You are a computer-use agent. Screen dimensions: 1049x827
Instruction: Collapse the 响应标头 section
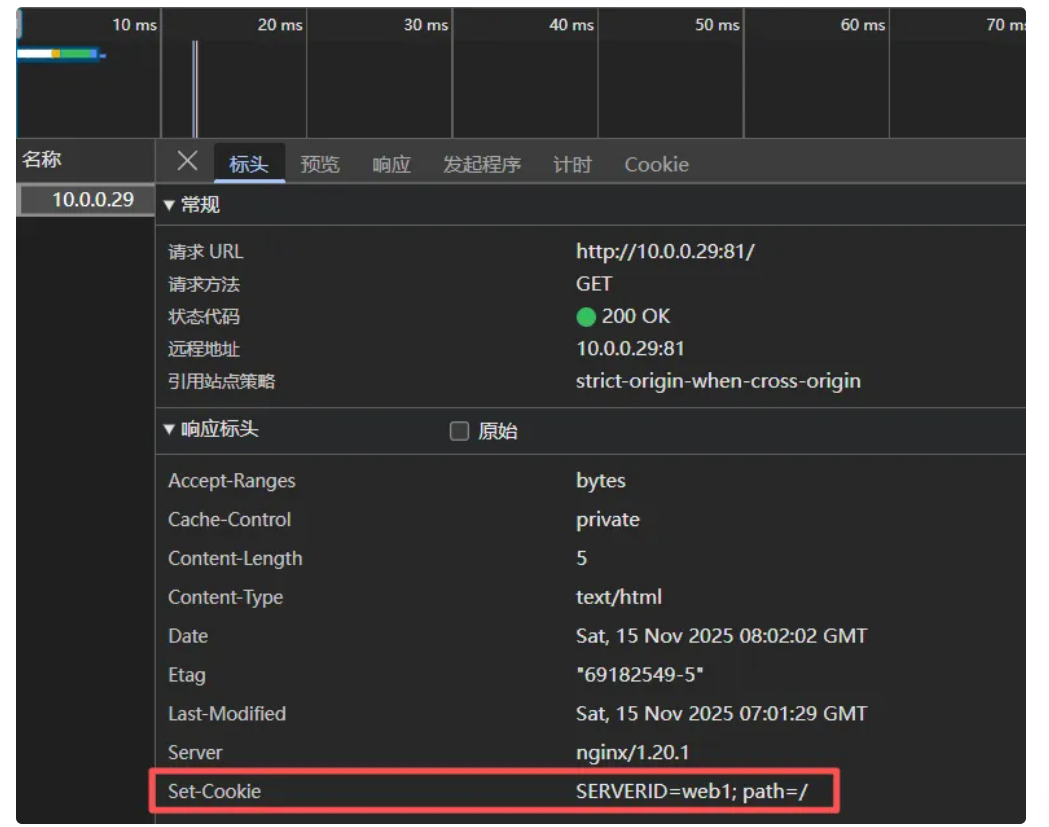pos(210,430)
